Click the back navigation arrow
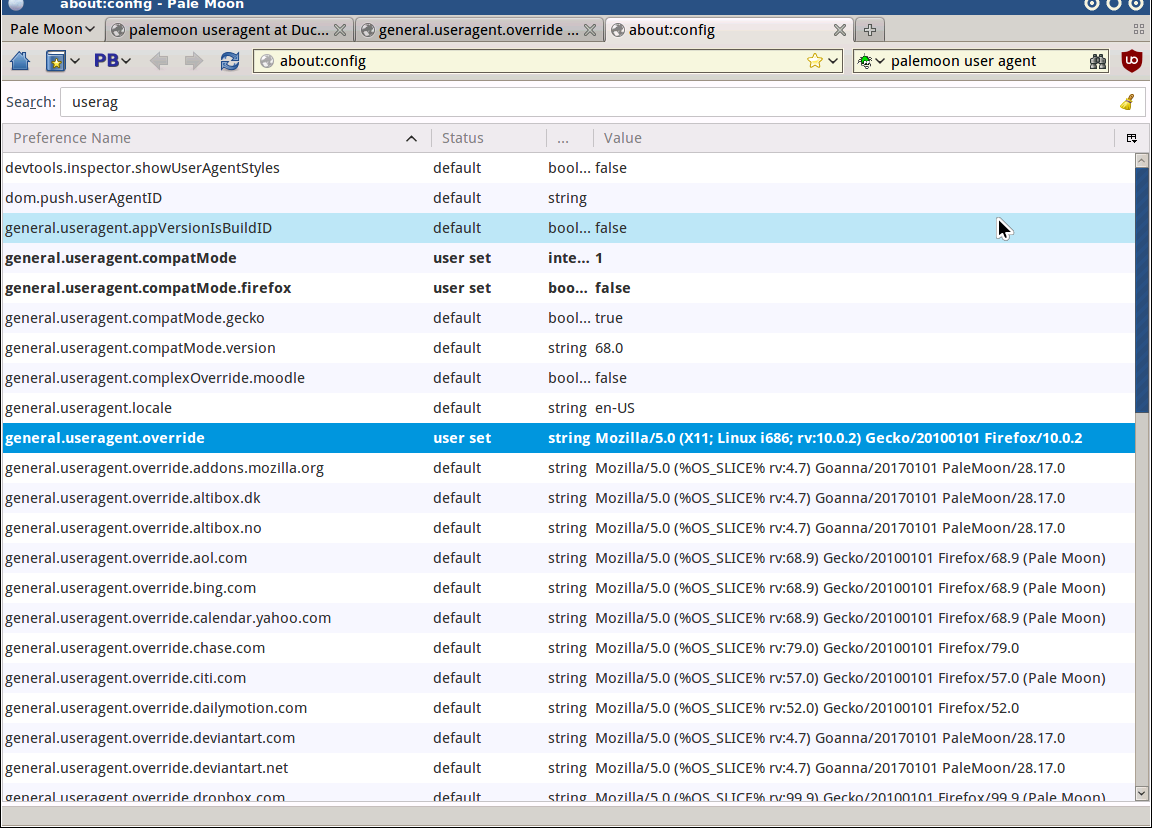Screen dimensions: 1152x828 click(159, 61)
